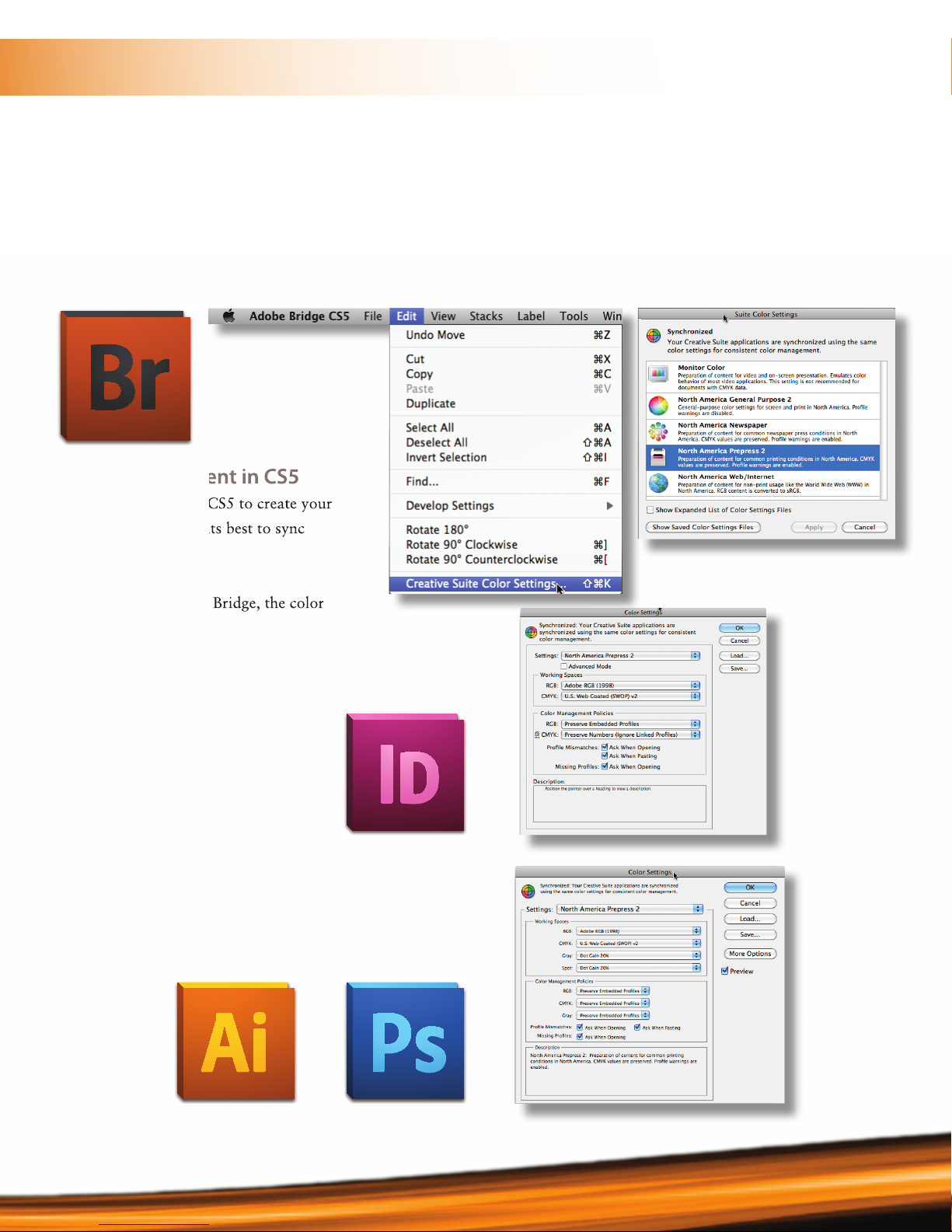Click the Illustrator Ai application icon

click(236, 1042)
